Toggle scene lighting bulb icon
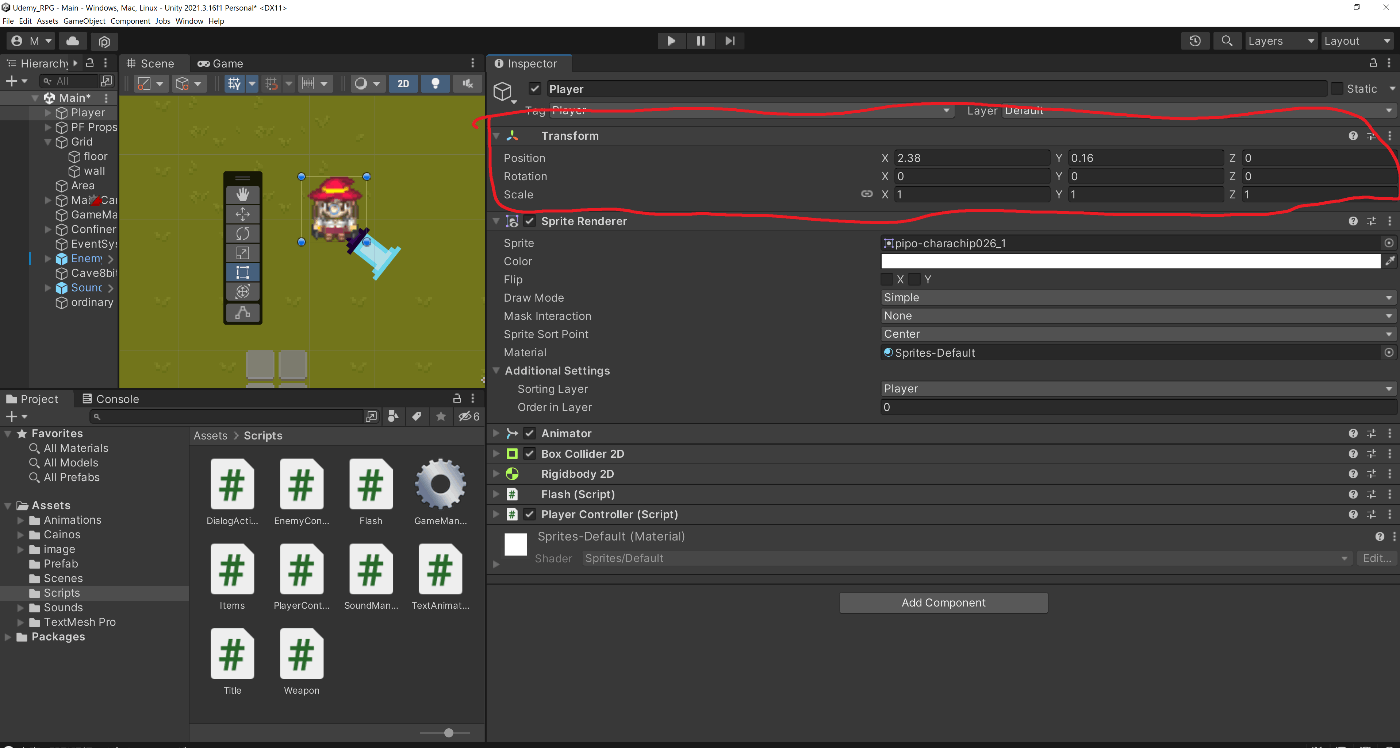 pos(435,84)
